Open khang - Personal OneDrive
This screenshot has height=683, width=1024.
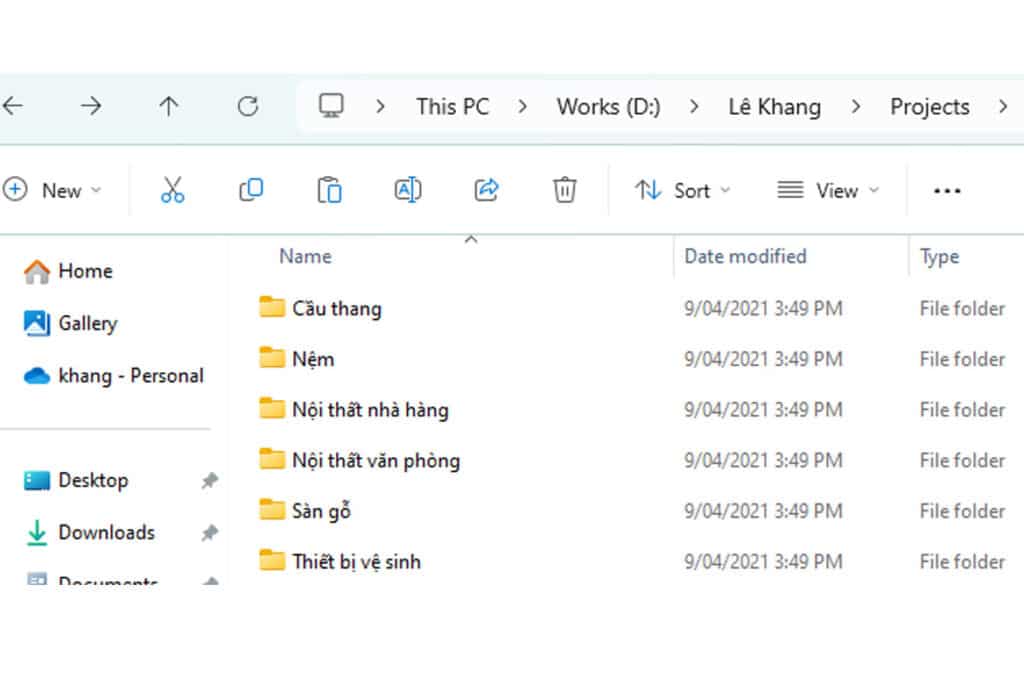click(114, 375)
